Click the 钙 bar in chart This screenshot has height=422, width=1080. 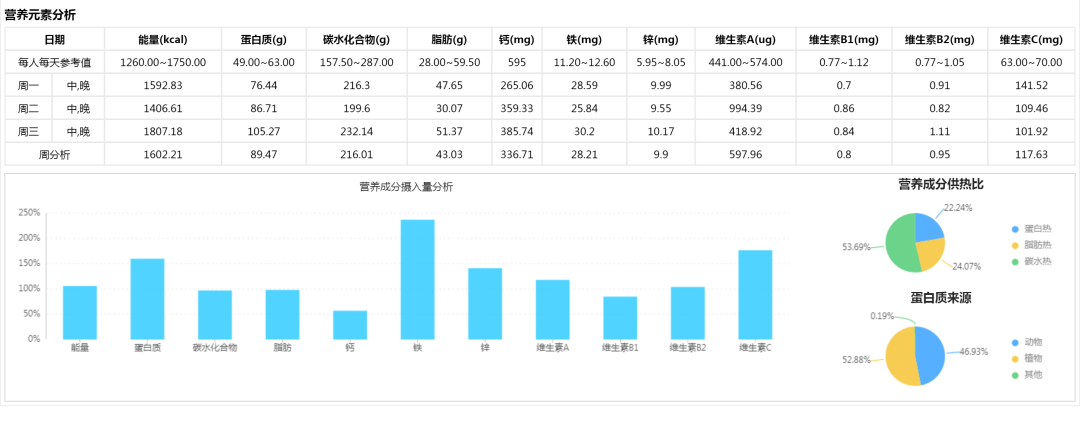pos(350,325)
